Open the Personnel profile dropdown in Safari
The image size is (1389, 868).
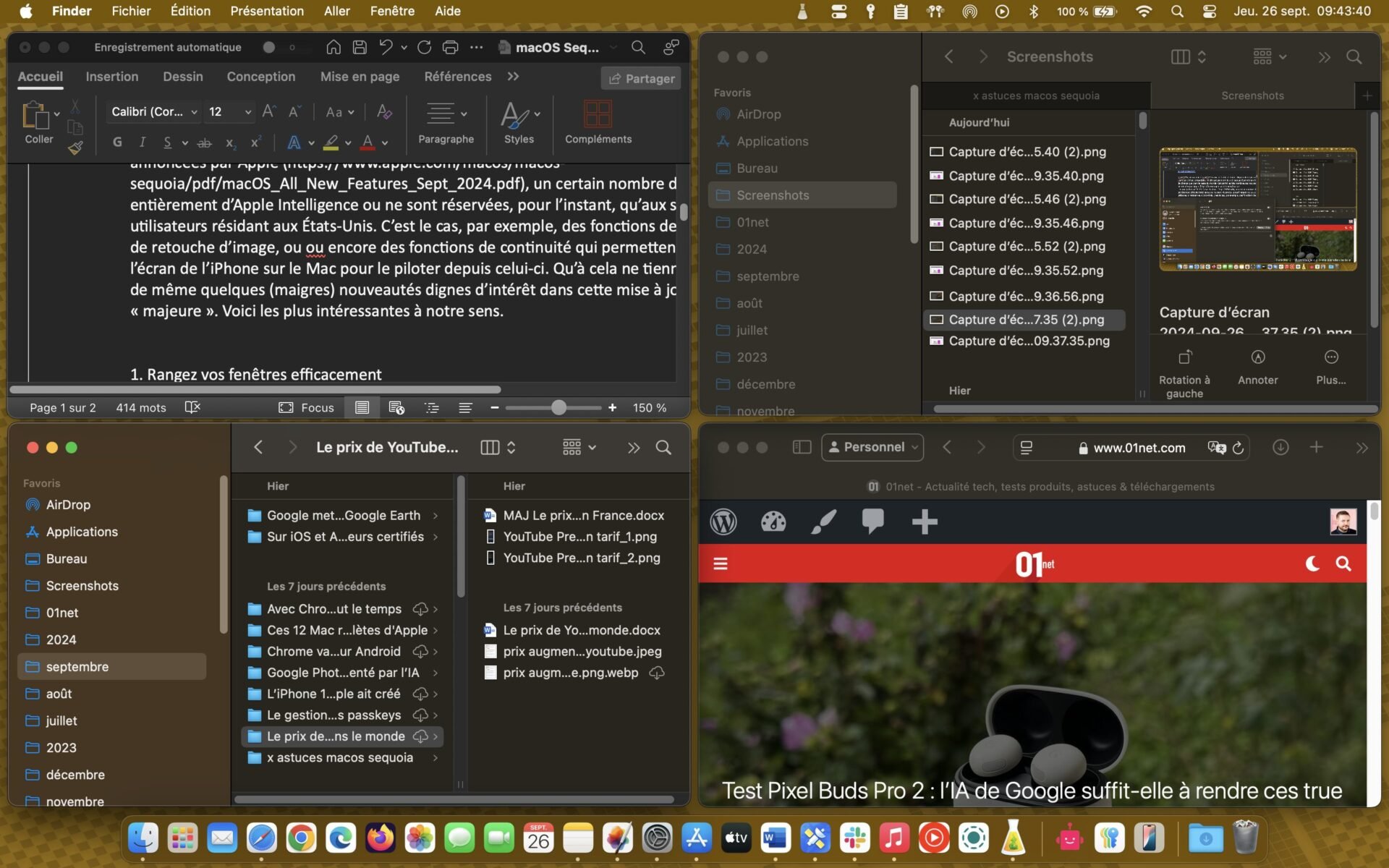pyautogui.click(x=872, y=447)
